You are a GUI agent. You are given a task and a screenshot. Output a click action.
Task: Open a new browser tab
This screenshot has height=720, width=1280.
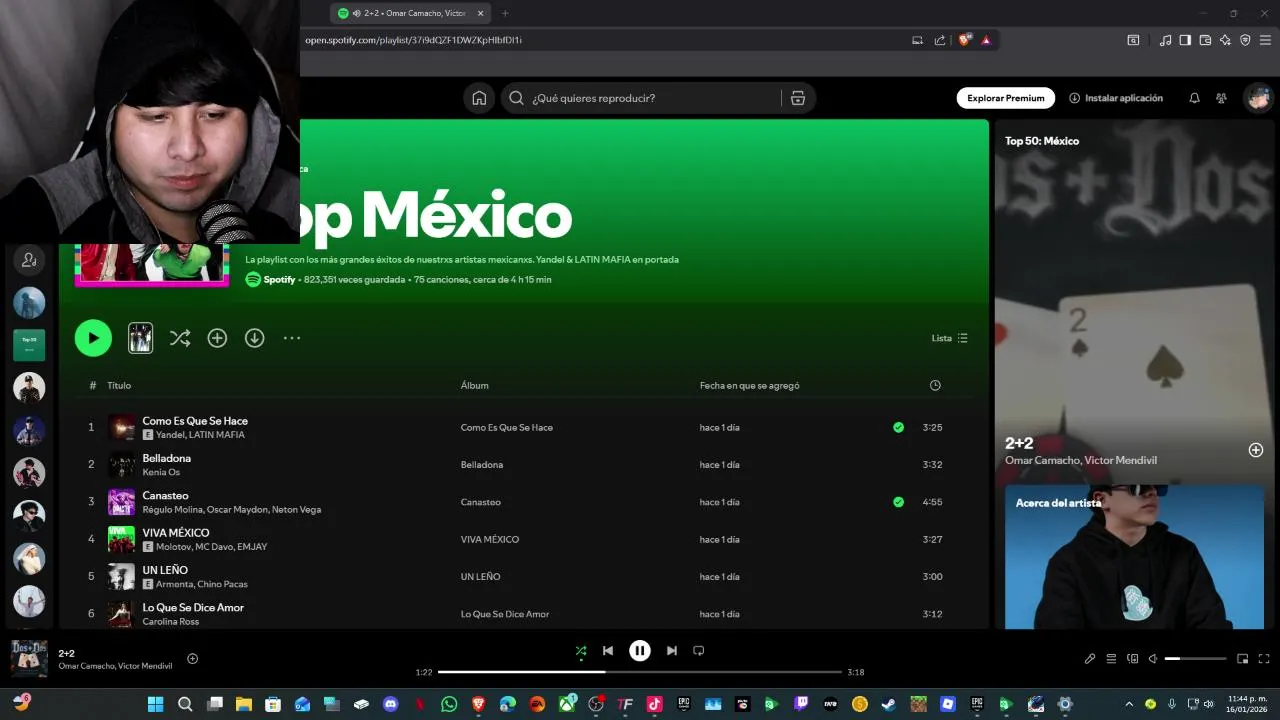[x=505, y=13]
